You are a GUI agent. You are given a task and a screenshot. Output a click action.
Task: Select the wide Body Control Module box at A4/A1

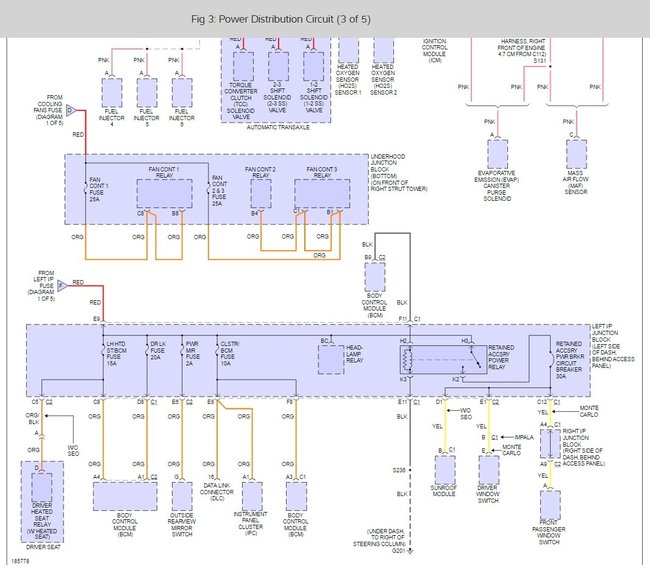125,496
